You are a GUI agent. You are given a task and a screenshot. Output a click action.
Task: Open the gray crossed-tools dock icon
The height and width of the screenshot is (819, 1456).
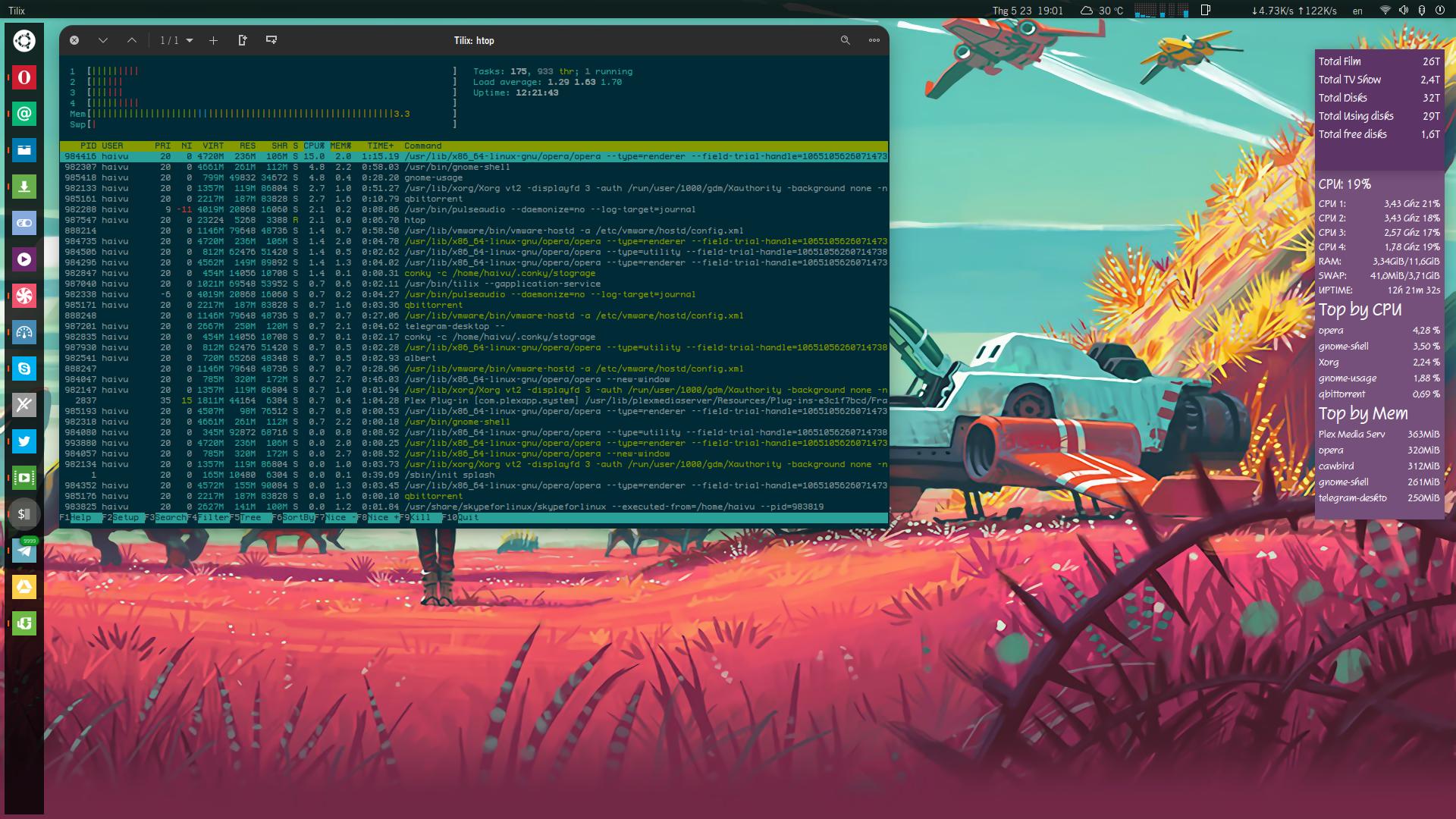(24, 405)
